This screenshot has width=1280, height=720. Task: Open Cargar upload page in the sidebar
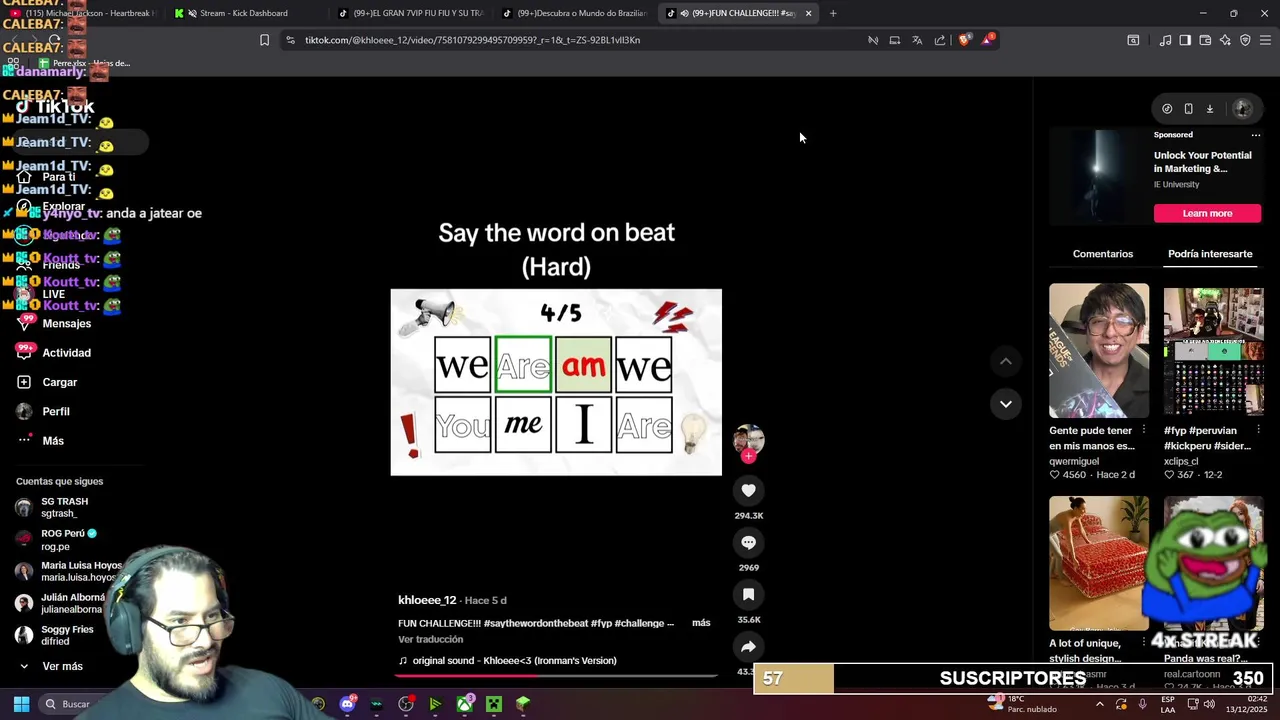[x=59, y=382]
